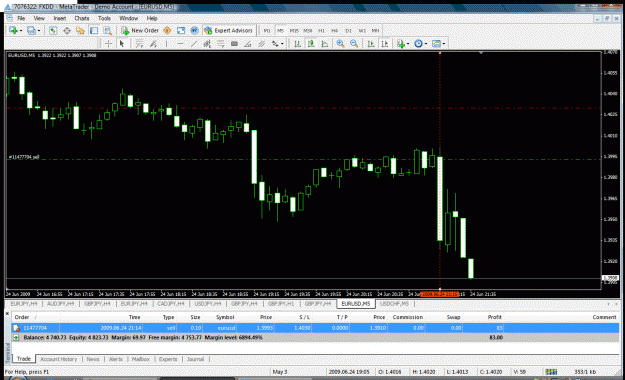Open the Journal terminal tab
Viewport: 625px width, 380px height.
[195, 359]
